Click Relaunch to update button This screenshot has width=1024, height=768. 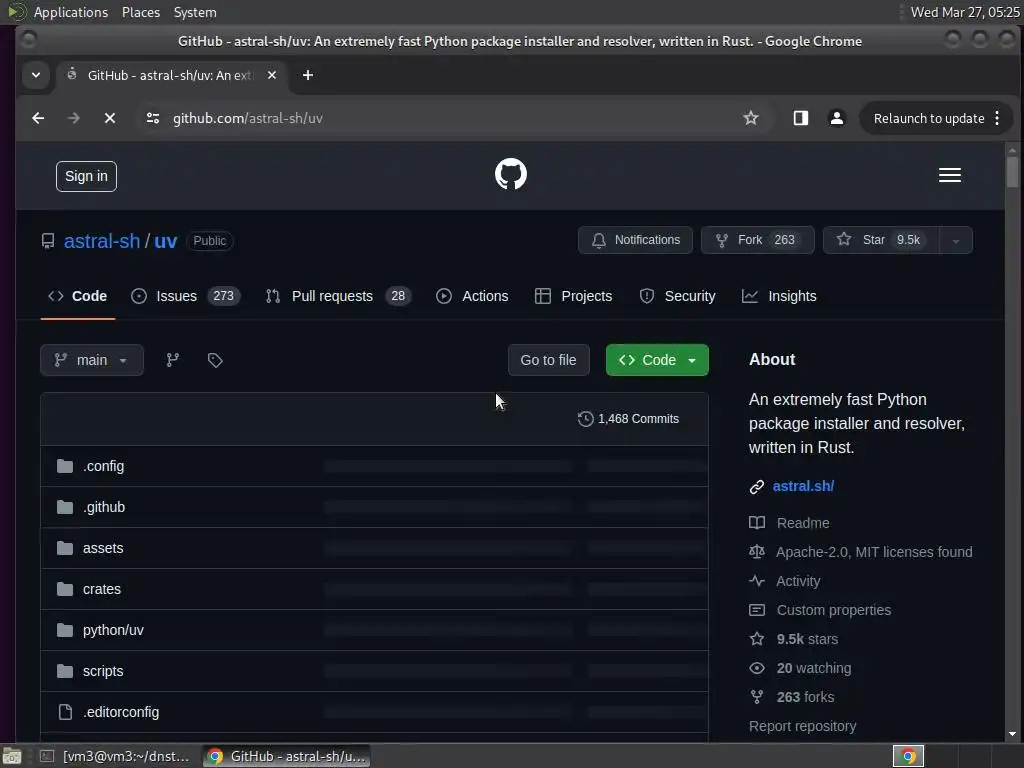[x=929, y=118]
